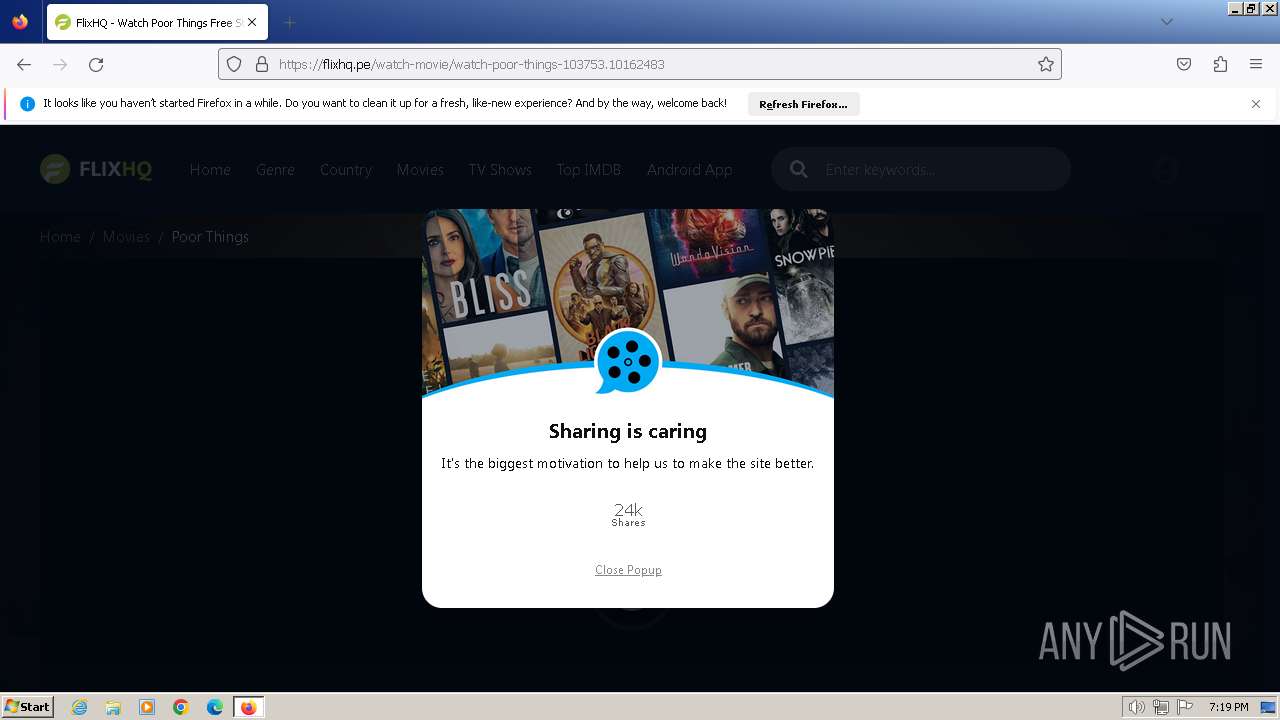1280x720 pixels.
Task: Open the tracking protection shield icon
Action: [x=234, y=64]
